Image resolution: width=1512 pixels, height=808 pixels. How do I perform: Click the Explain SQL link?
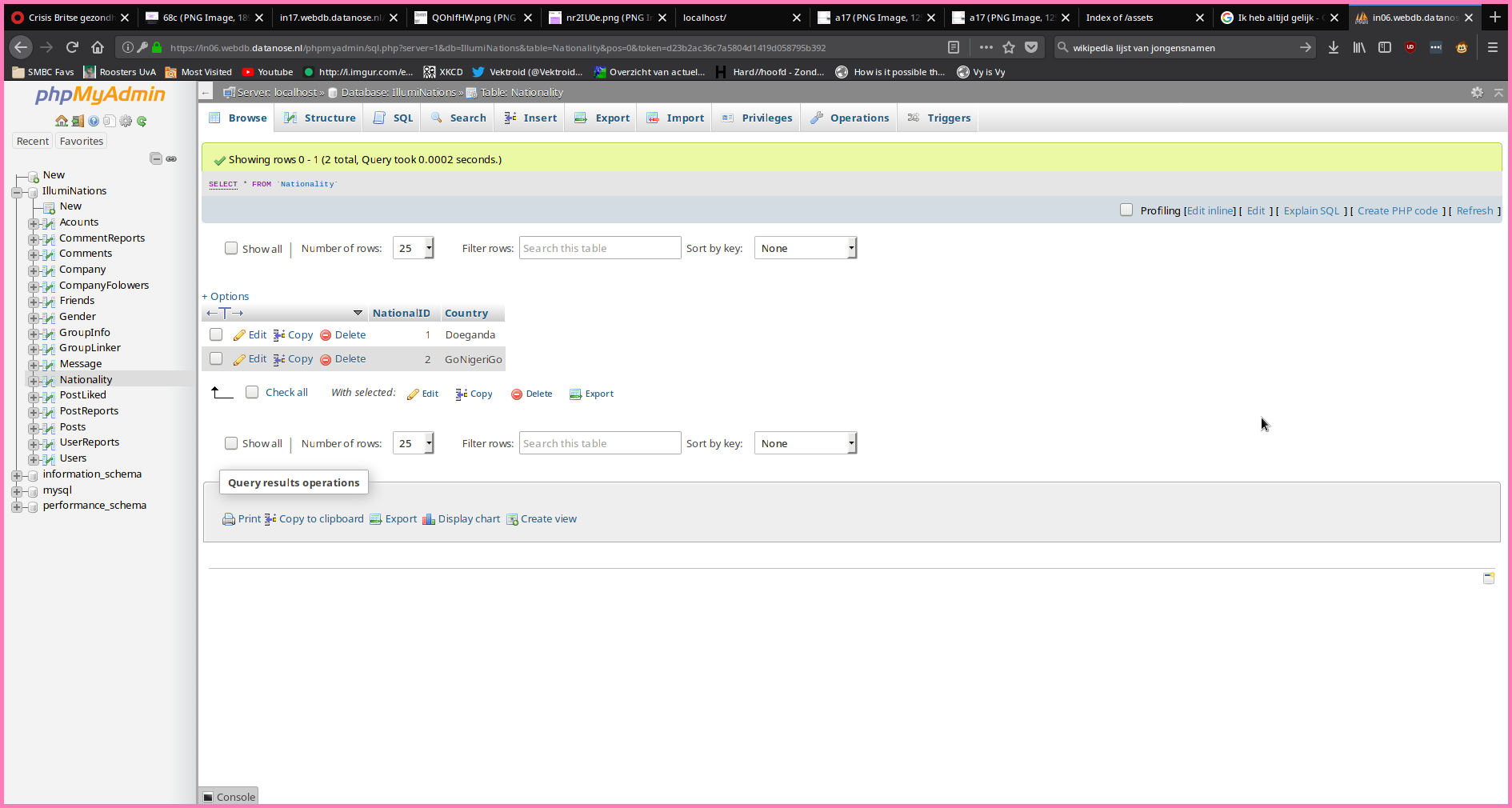(1310, 210)
